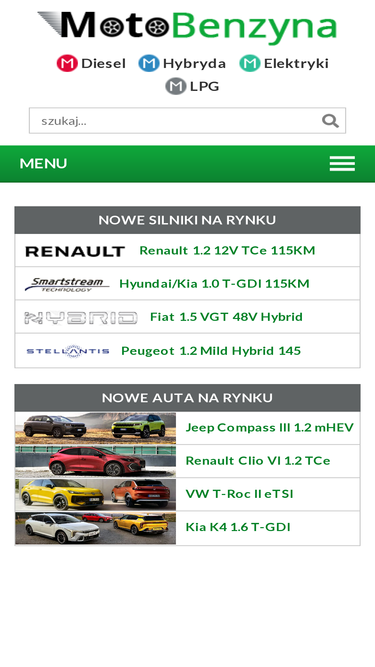Screen dimensions: 375x667
Task: Click the red Renault Clio photo thumbnail
Action: (96, 462)
